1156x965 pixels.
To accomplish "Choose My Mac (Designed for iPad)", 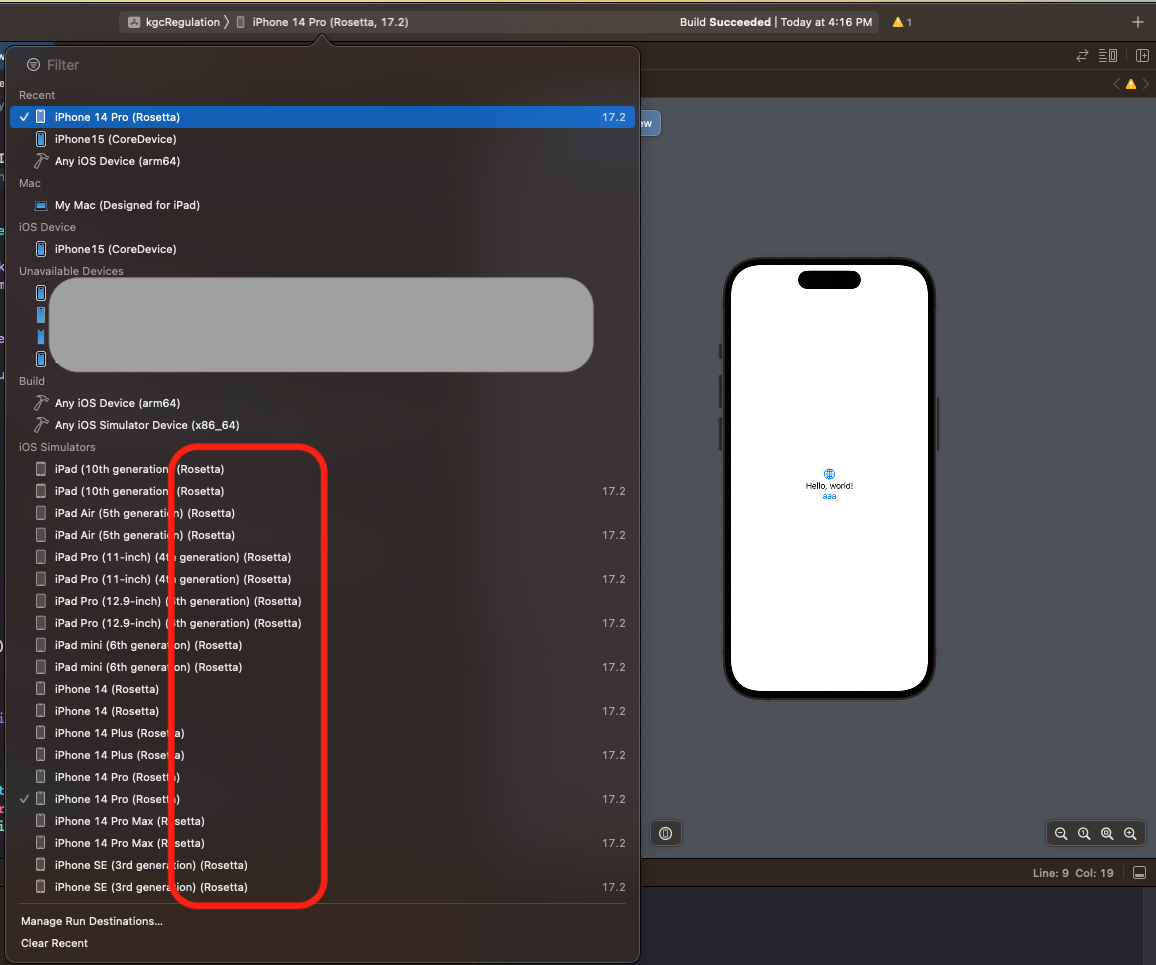I will point(322,205).
